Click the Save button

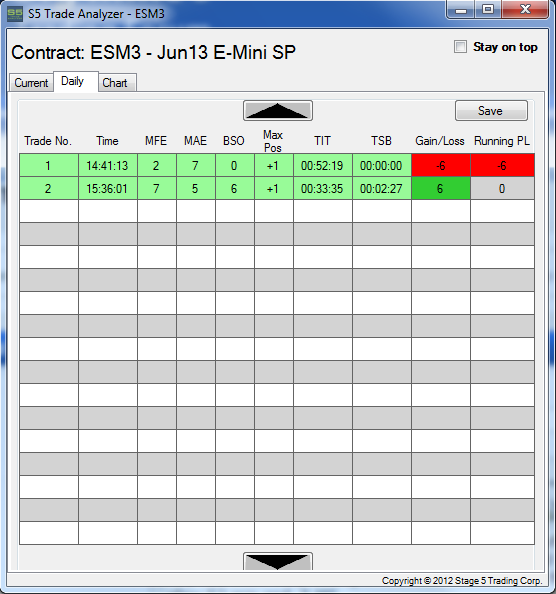pyautogui.click(x=491, y=111)
